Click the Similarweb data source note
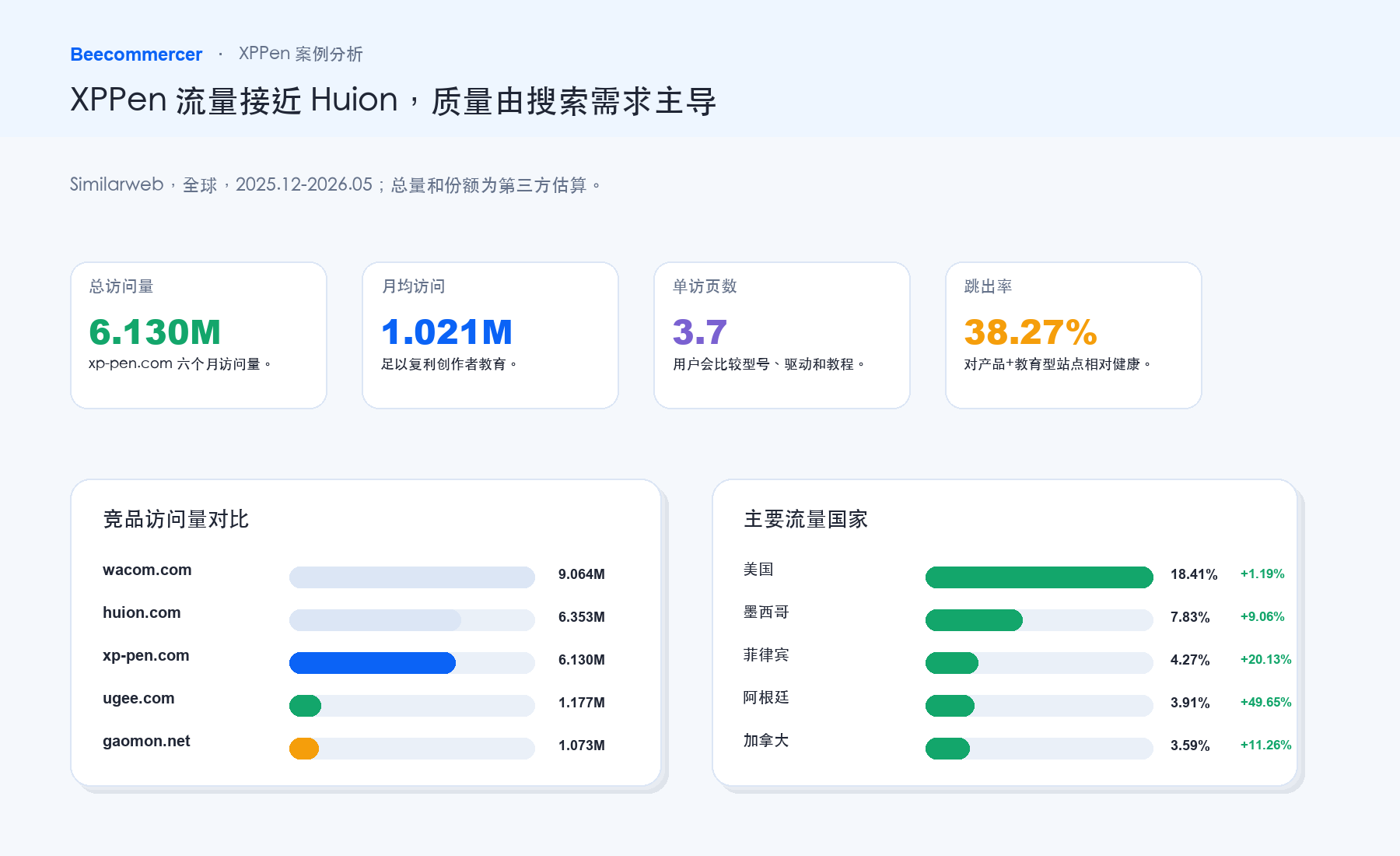 pos(335,184)
